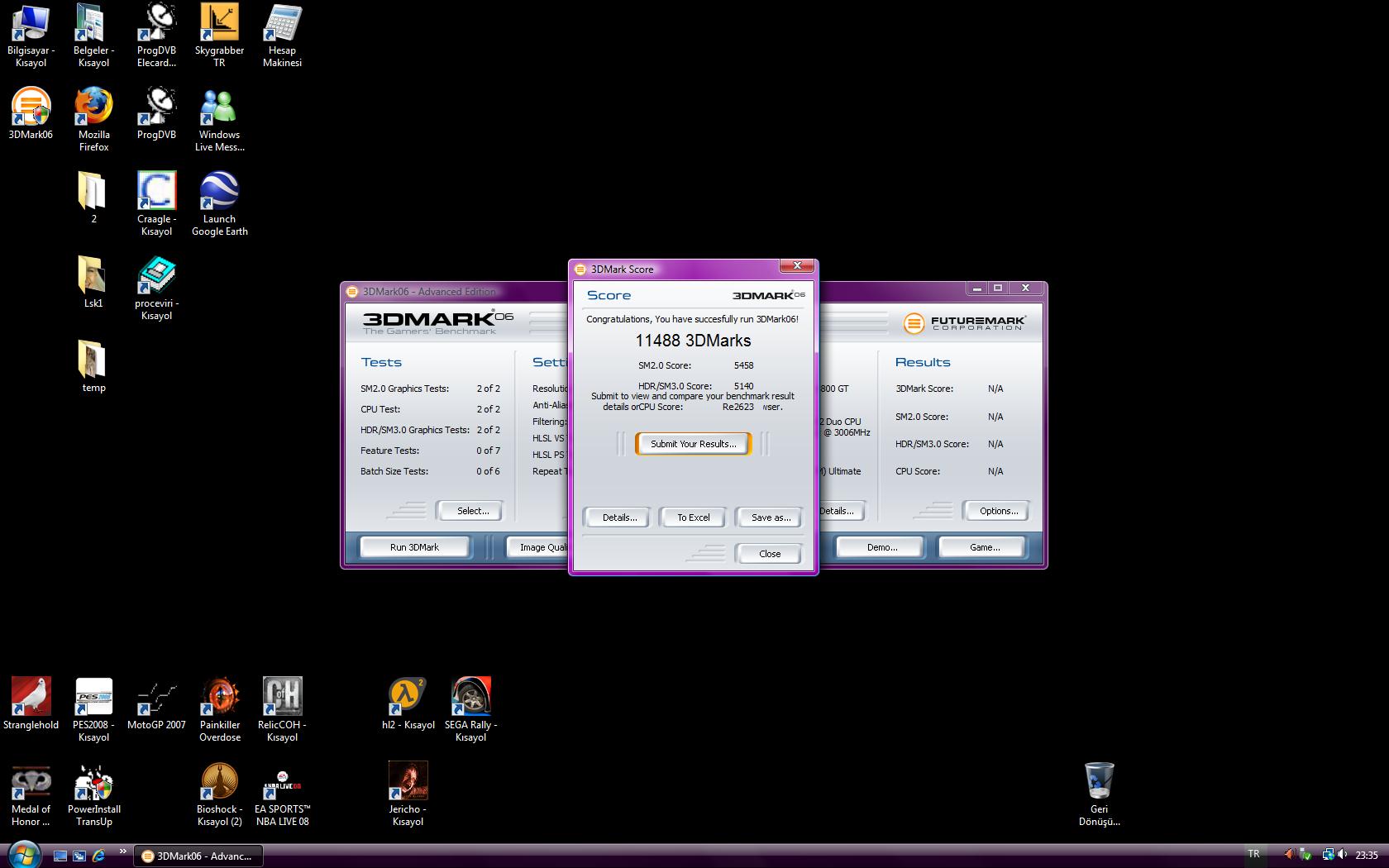Open PowerInstall TransUp icon
The height and width of the screenshot is (868, 1389).
tap(93, 794)
